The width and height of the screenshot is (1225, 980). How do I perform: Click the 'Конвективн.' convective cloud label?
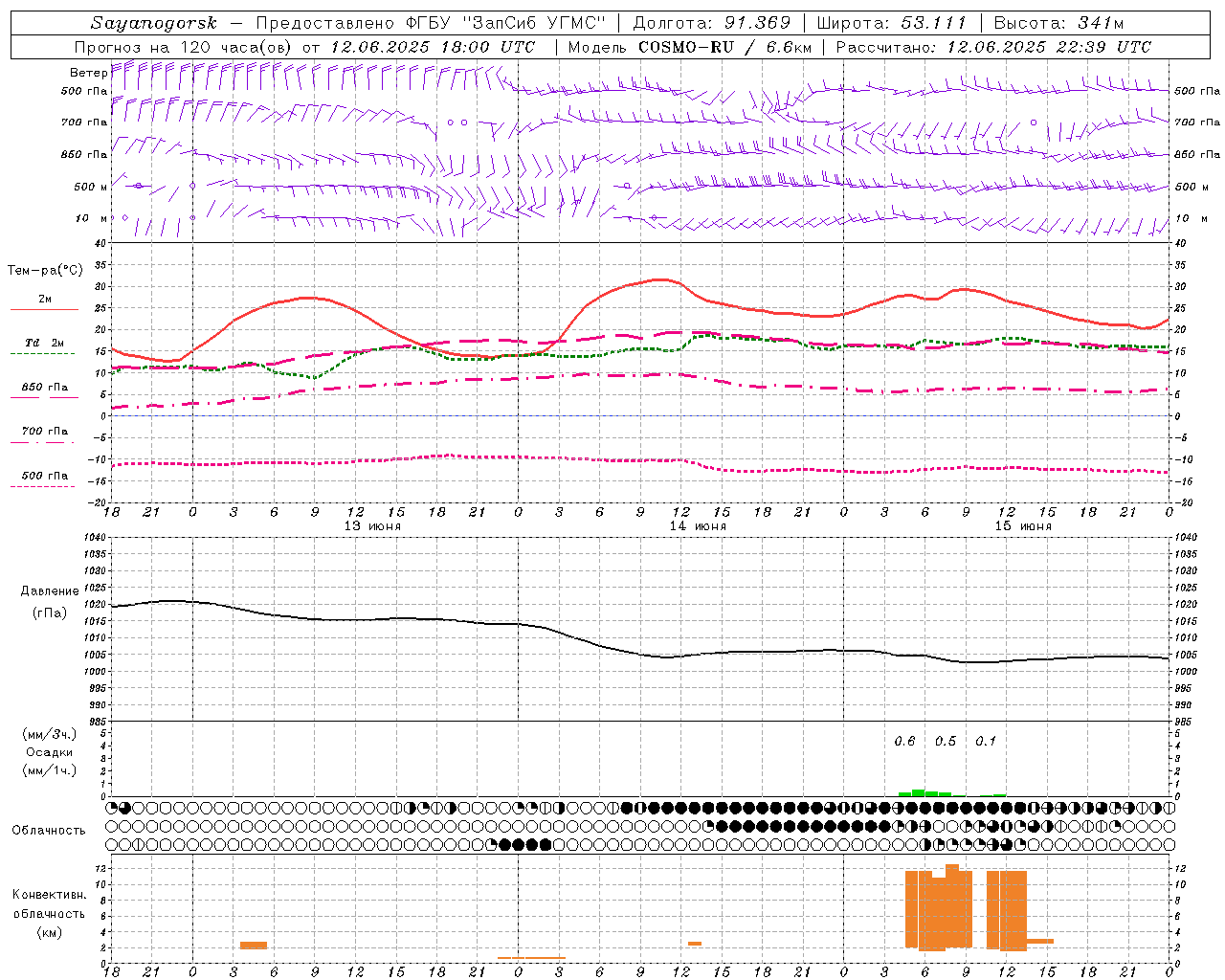click(x=49, y=895)
